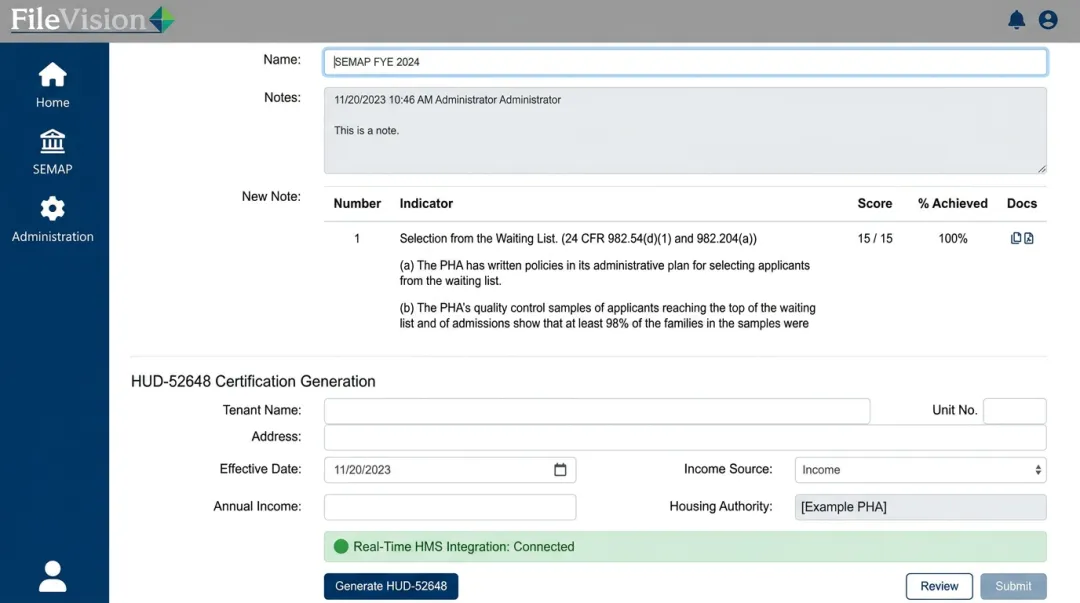Click the FileVision logo
This screenshot has width=1080, height=603.
click(92, 19)
